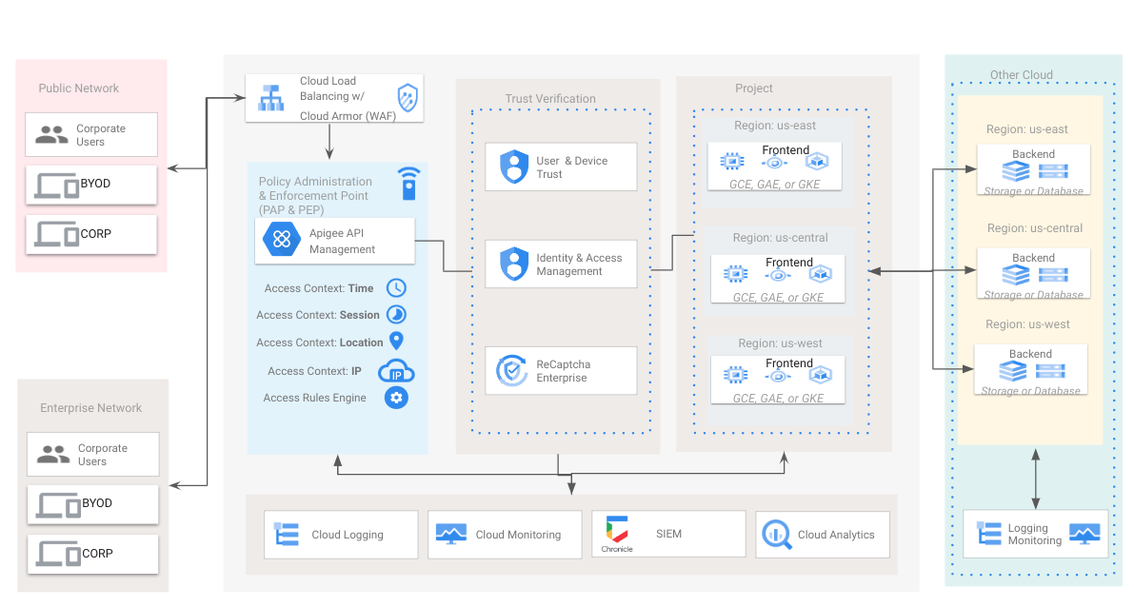
Task: Select the Public Network CORP card
Action: pyautogui.click(x=91, y=234)
